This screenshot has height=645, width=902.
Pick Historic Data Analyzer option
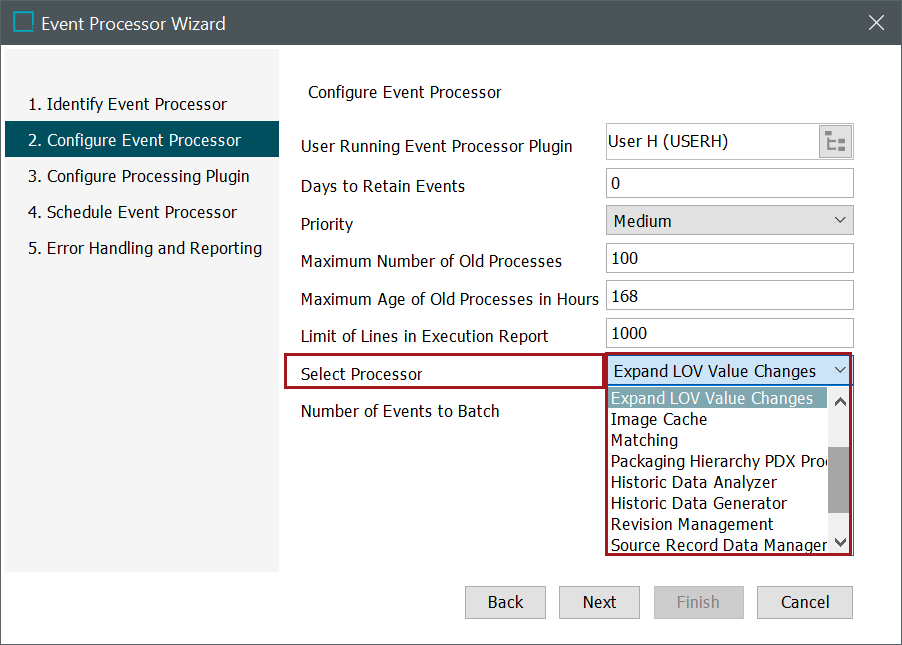pyautogui.click(x=693, y=482)
